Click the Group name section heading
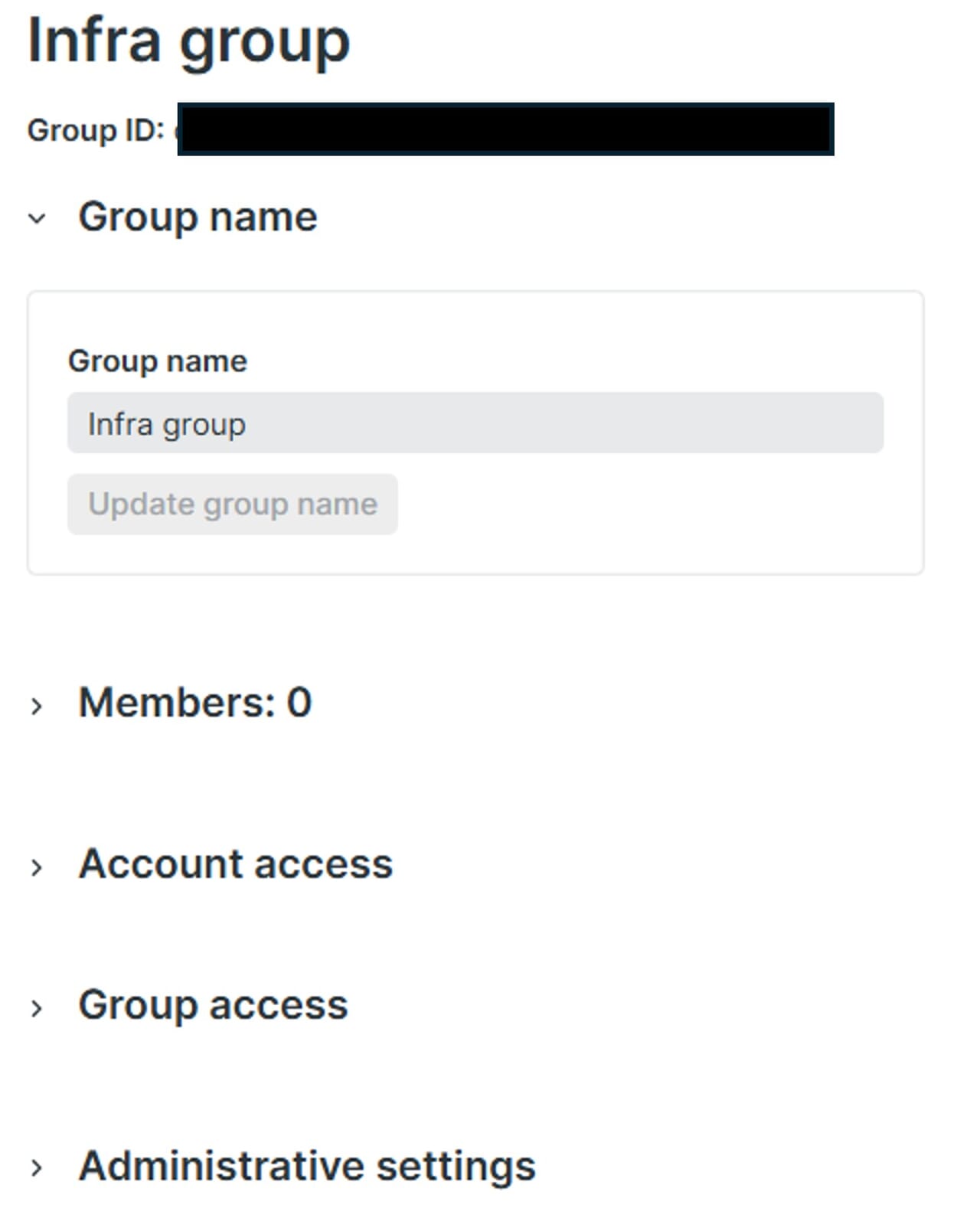980x1221 pixels. click(x=198, y=217)
